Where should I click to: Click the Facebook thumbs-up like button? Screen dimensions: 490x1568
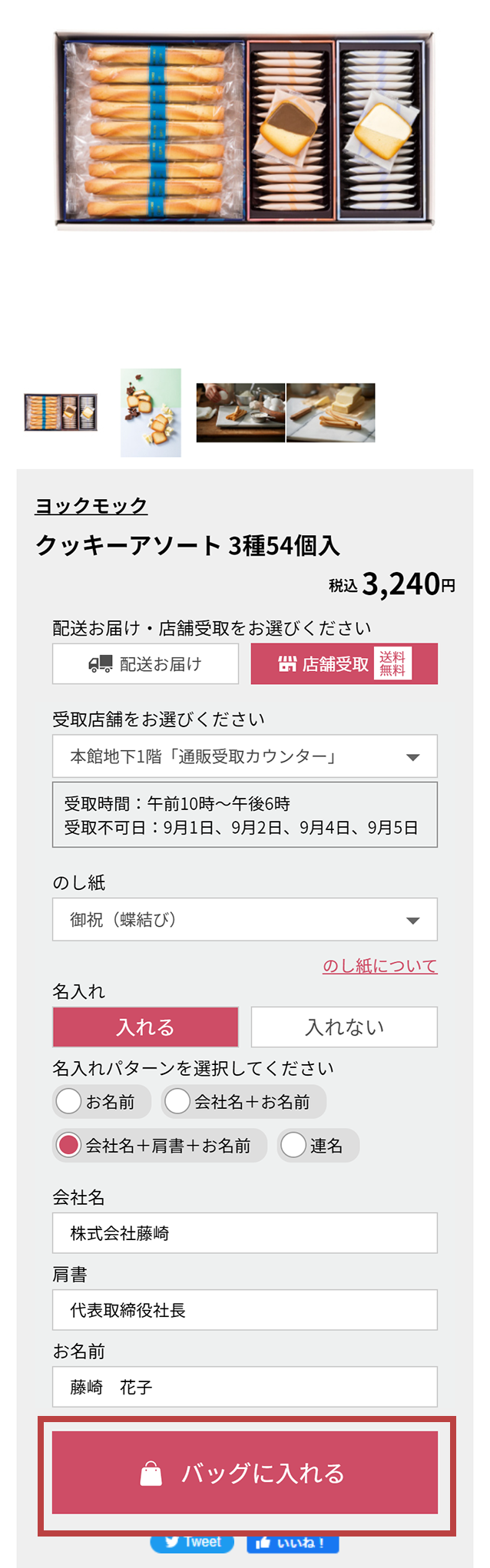point(293,1542)
